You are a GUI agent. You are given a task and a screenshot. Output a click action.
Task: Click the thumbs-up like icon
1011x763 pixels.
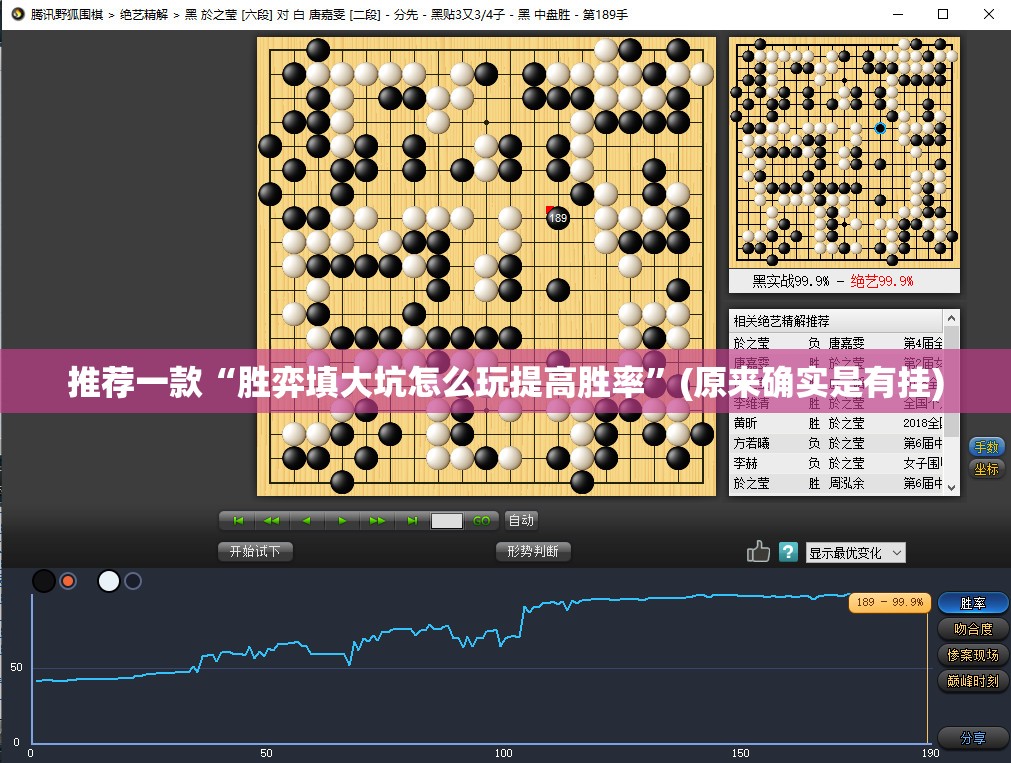pos(758,551)
